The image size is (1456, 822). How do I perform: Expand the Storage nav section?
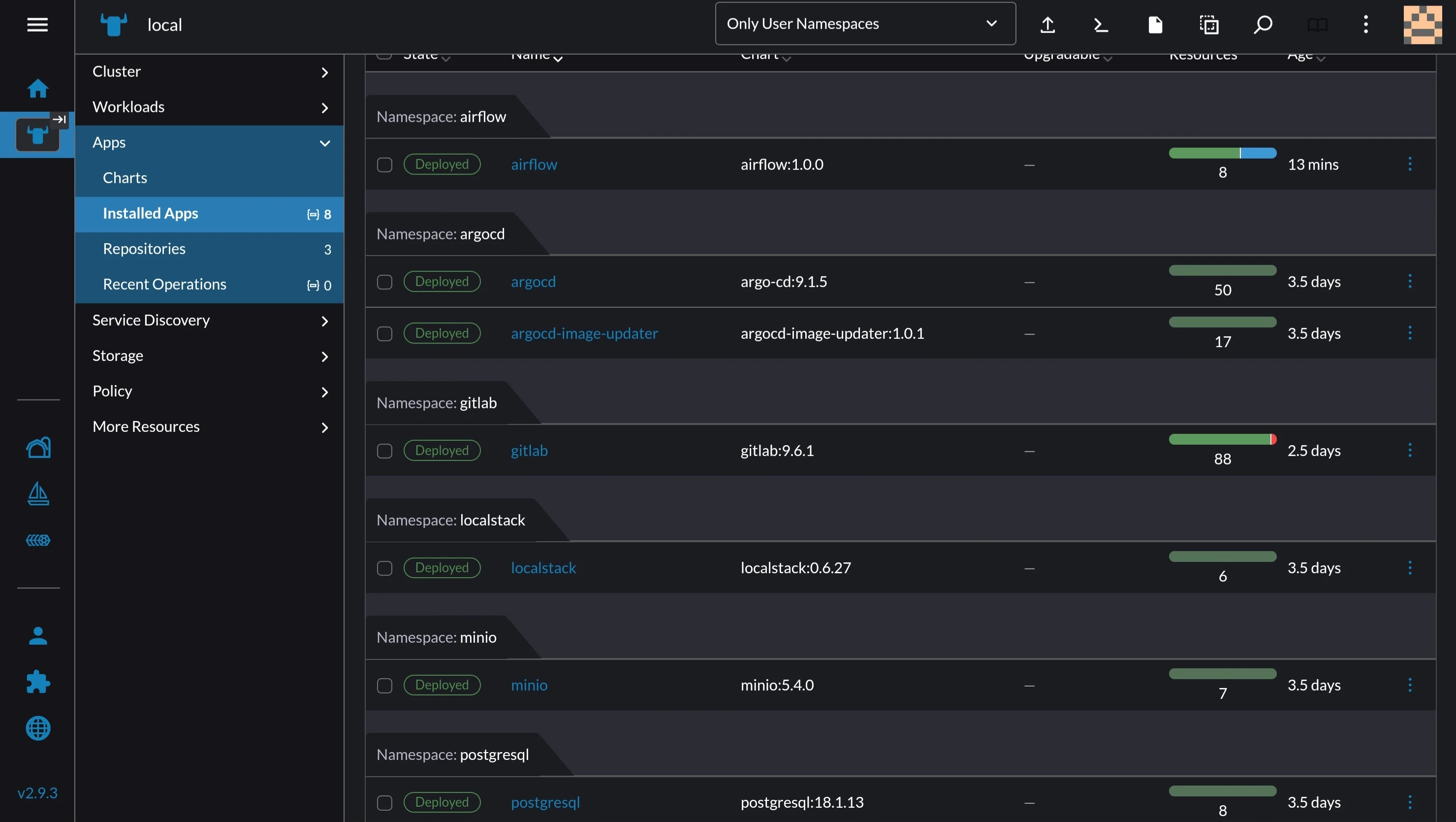(x=209, y=356)
